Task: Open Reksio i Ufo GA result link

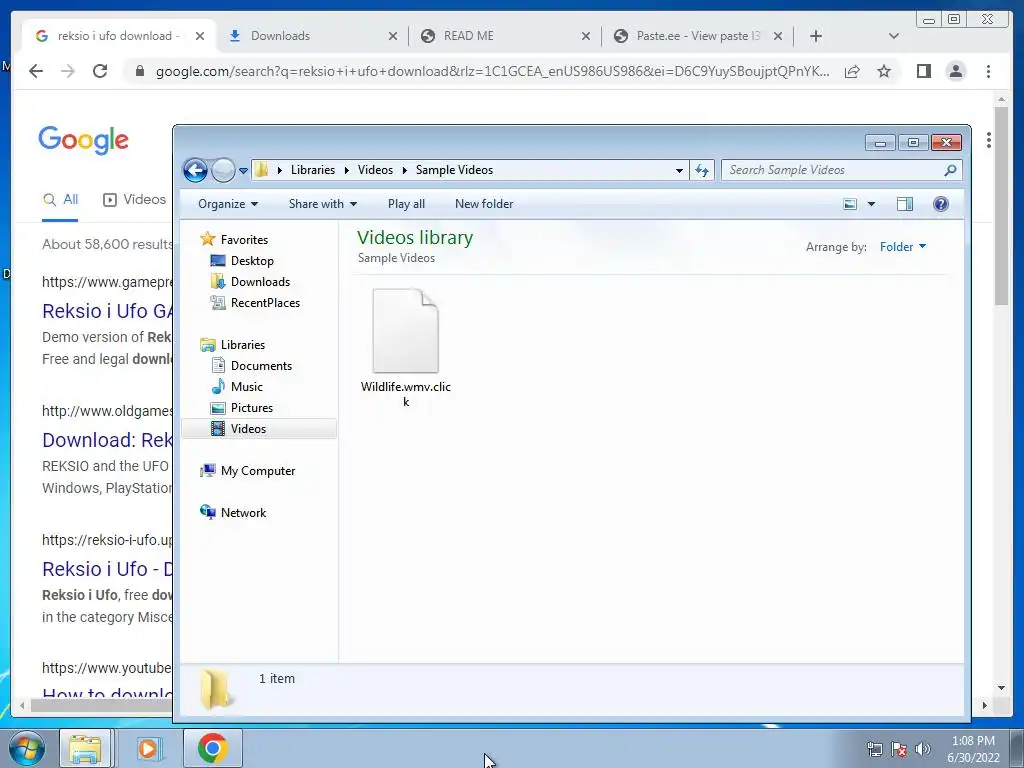Action: coord(107,311)
